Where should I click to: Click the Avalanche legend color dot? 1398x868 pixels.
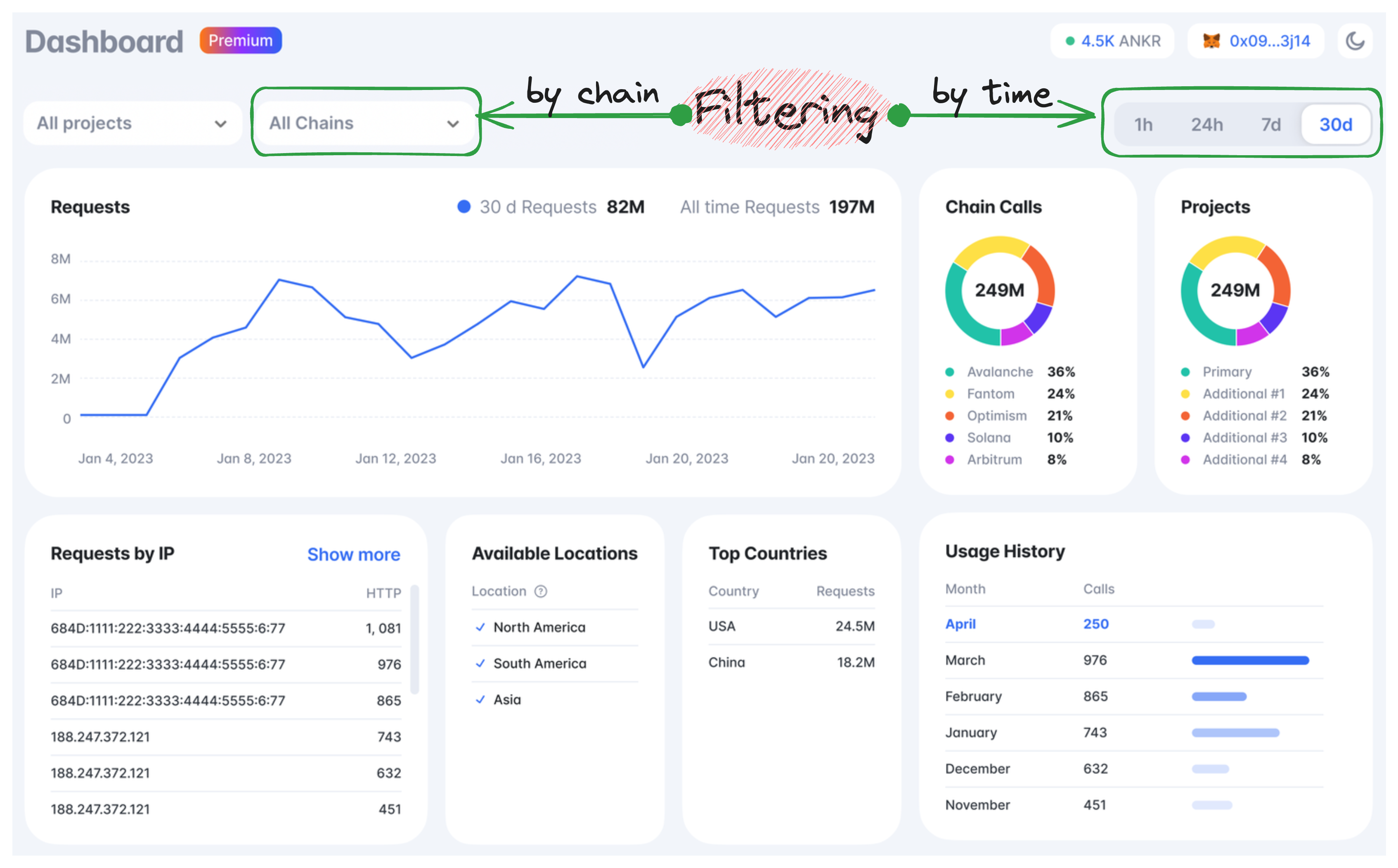point(950,372)
